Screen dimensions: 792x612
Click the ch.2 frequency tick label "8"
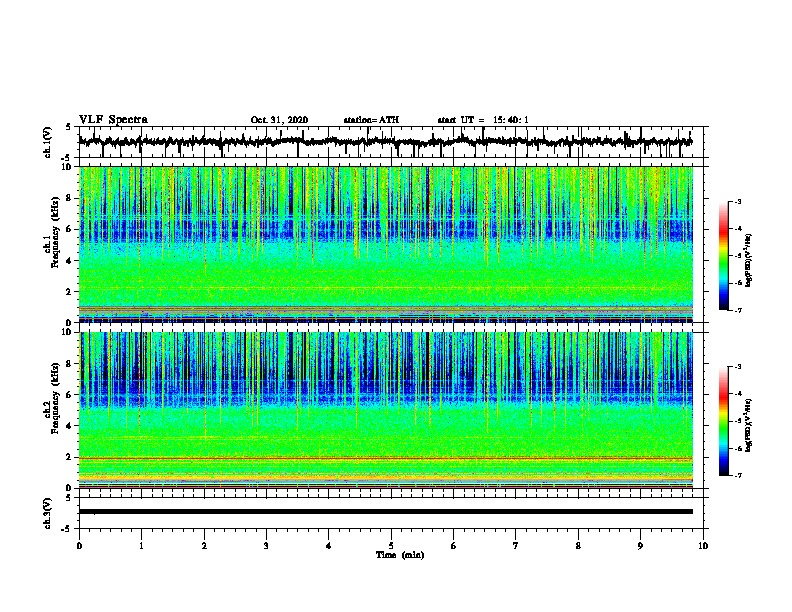pyautogui.click(x=70, y=364)
